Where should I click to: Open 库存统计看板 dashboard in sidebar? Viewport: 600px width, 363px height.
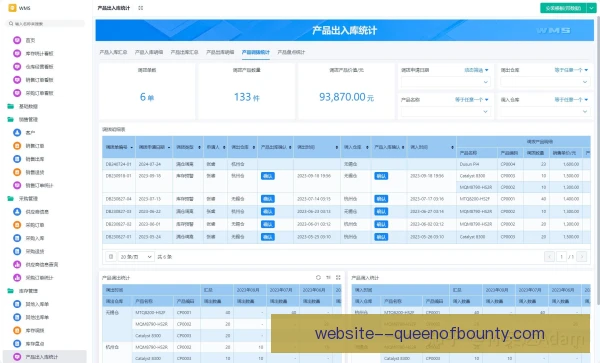[39, 54]
